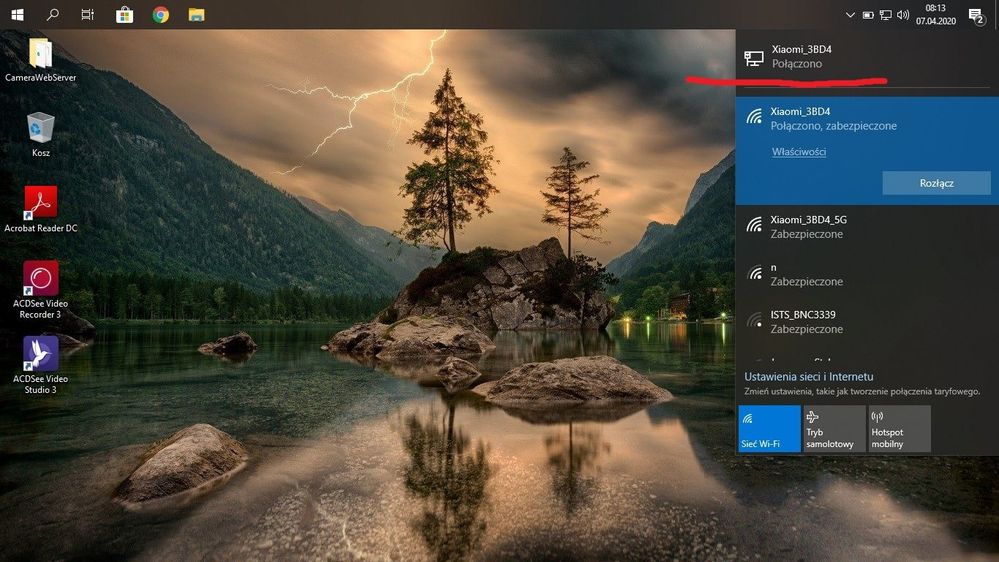999x562 pixels.
Task: Click Ethernet connection Xiaomi_3BD4 Połączono entry
Action: 867,57
